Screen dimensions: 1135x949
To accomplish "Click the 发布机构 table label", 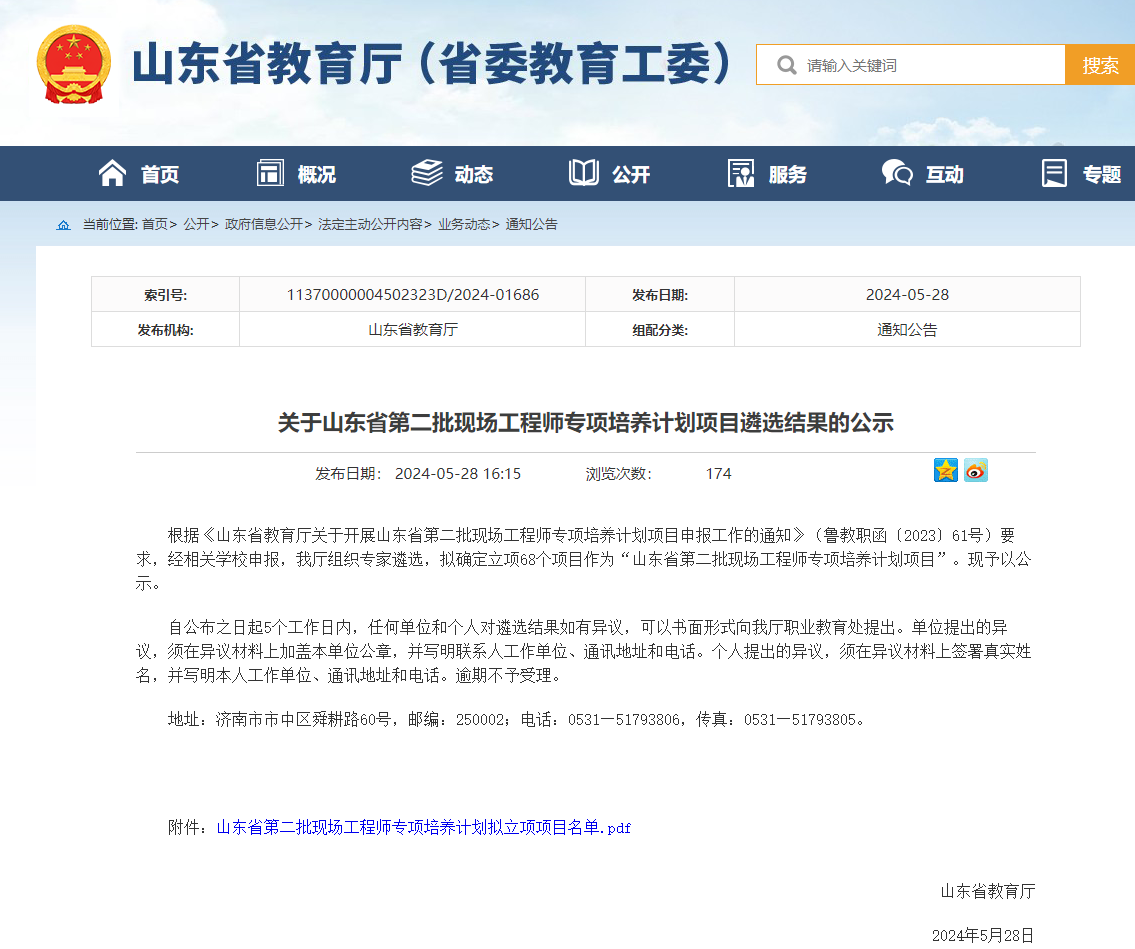I will pyautogui.click(x=165, y=330).
